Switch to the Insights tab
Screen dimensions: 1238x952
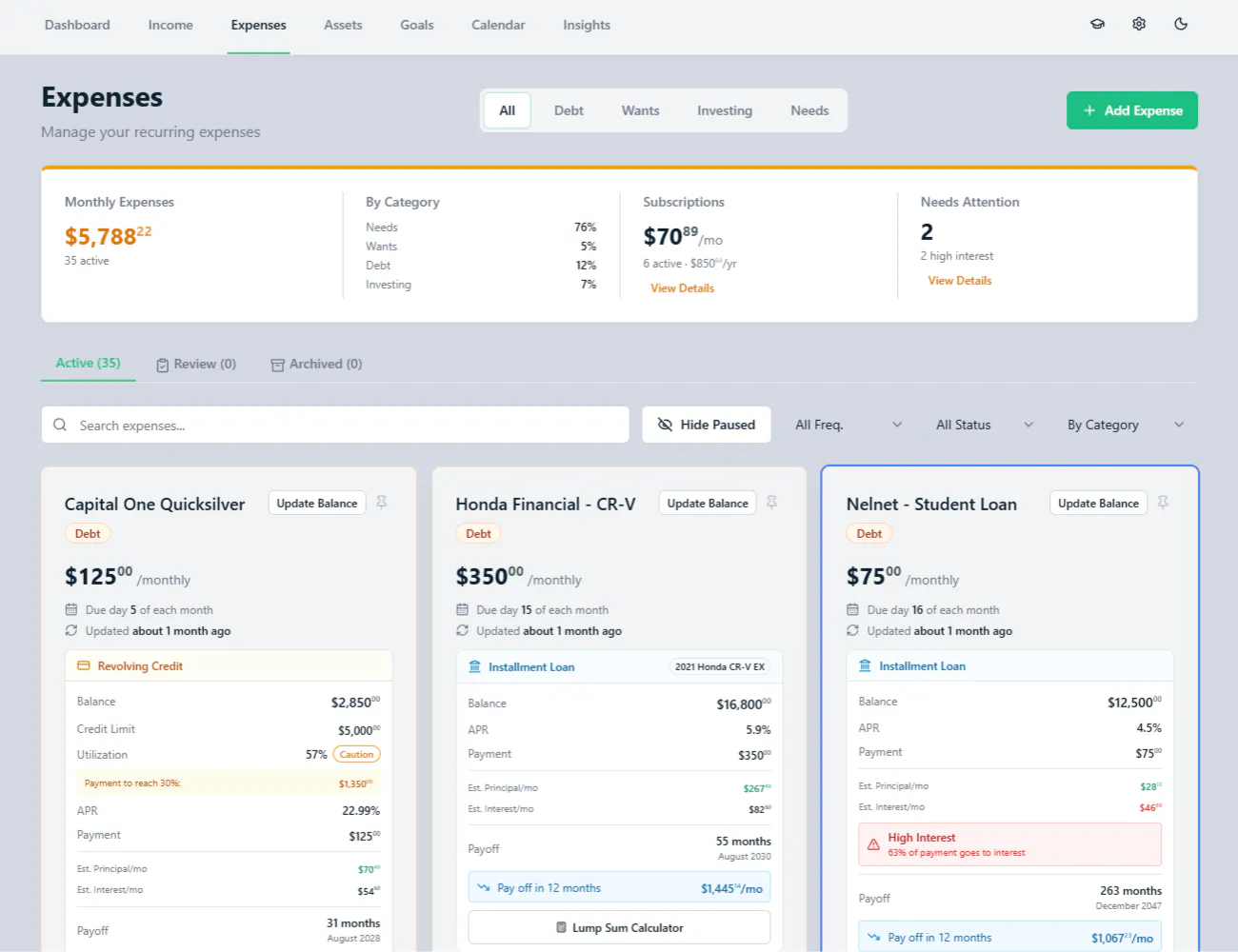click(587, 25)
